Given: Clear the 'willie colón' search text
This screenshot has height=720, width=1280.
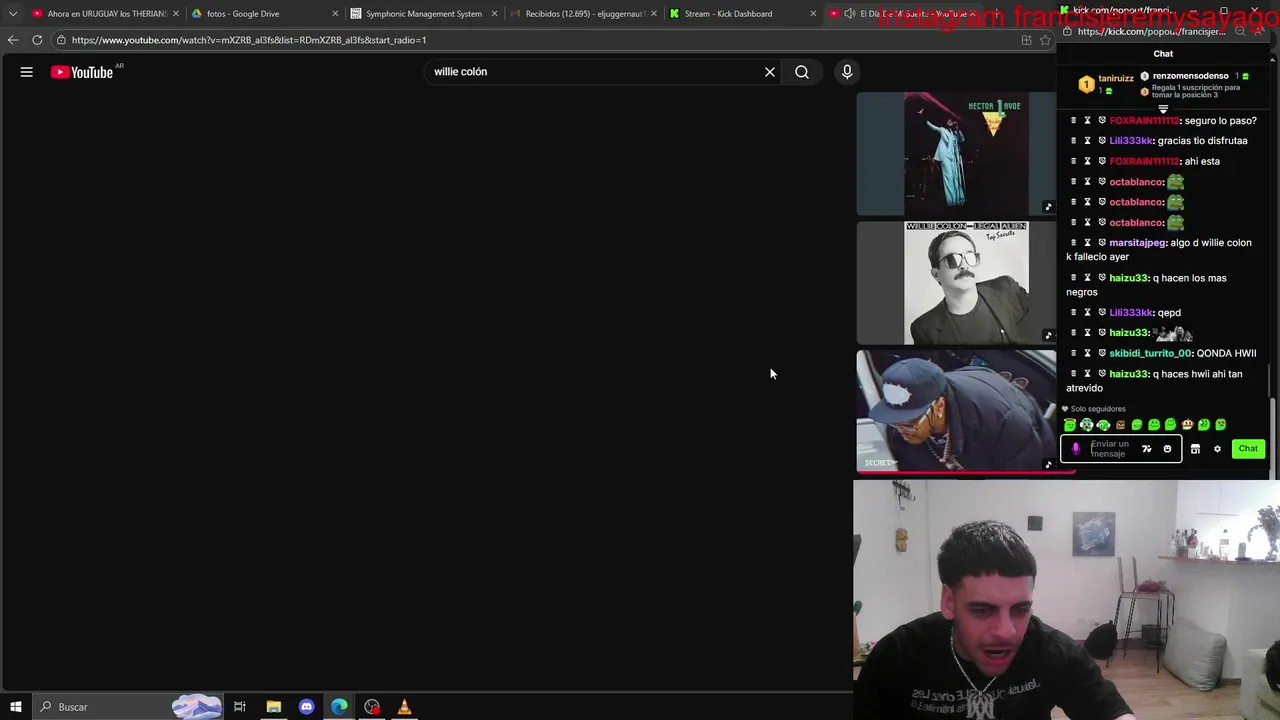Looking at the screenshot, I should coord(770,72).
